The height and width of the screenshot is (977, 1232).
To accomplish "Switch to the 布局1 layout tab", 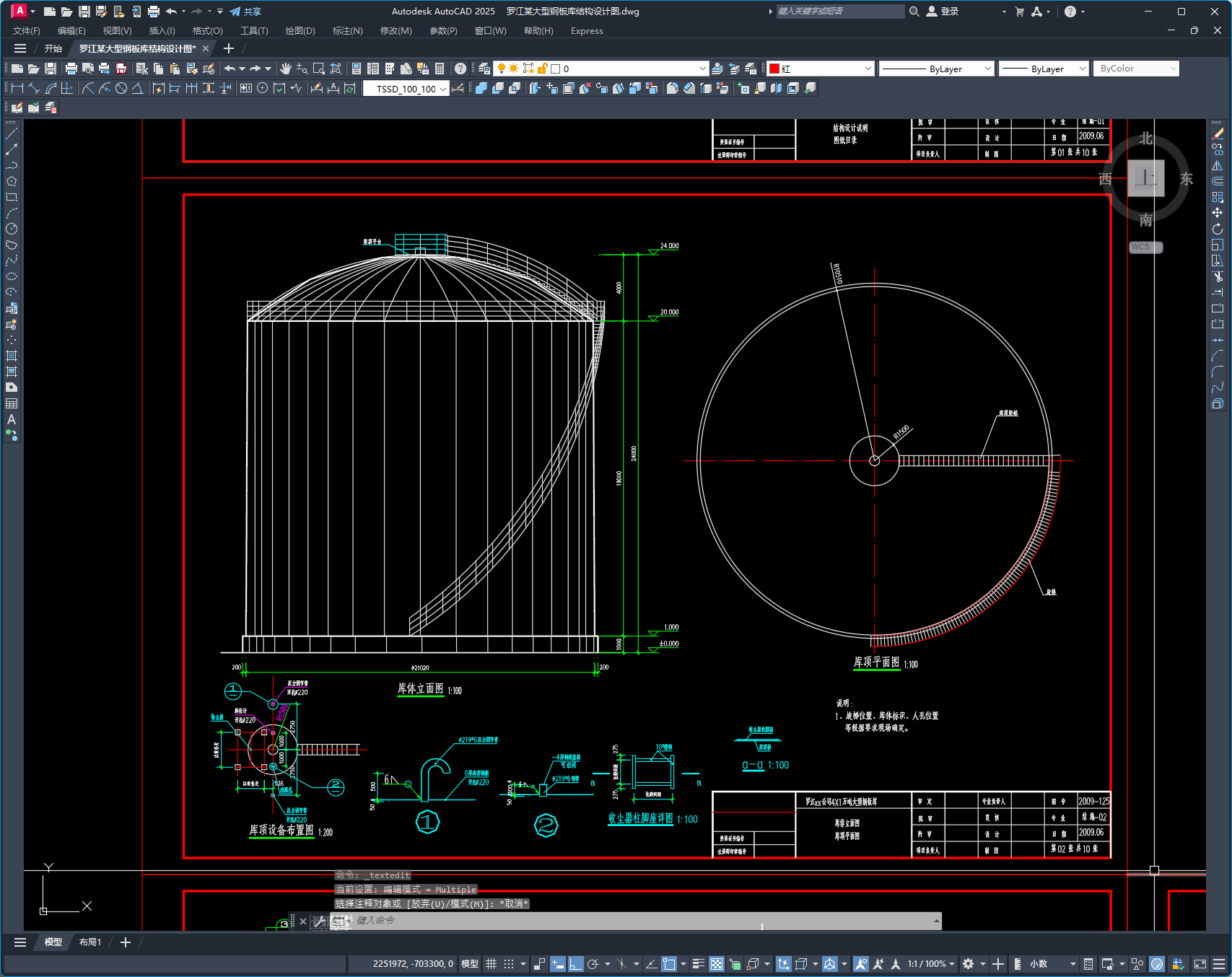I will click(x=90, y=942).
